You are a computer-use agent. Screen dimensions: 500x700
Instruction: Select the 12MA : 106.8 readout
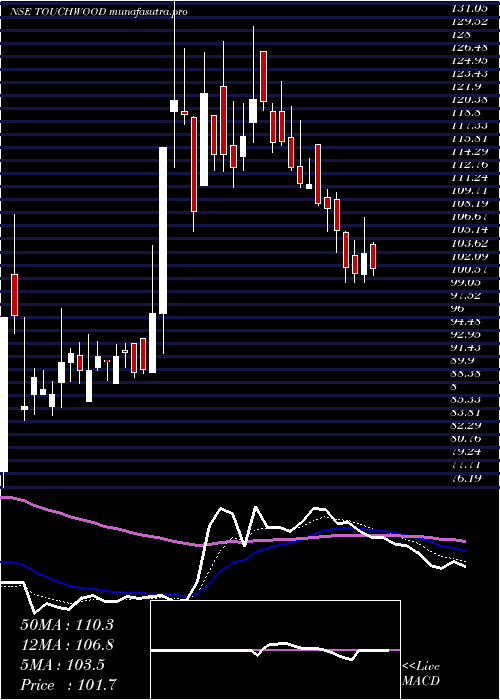(x=67, y=645)
